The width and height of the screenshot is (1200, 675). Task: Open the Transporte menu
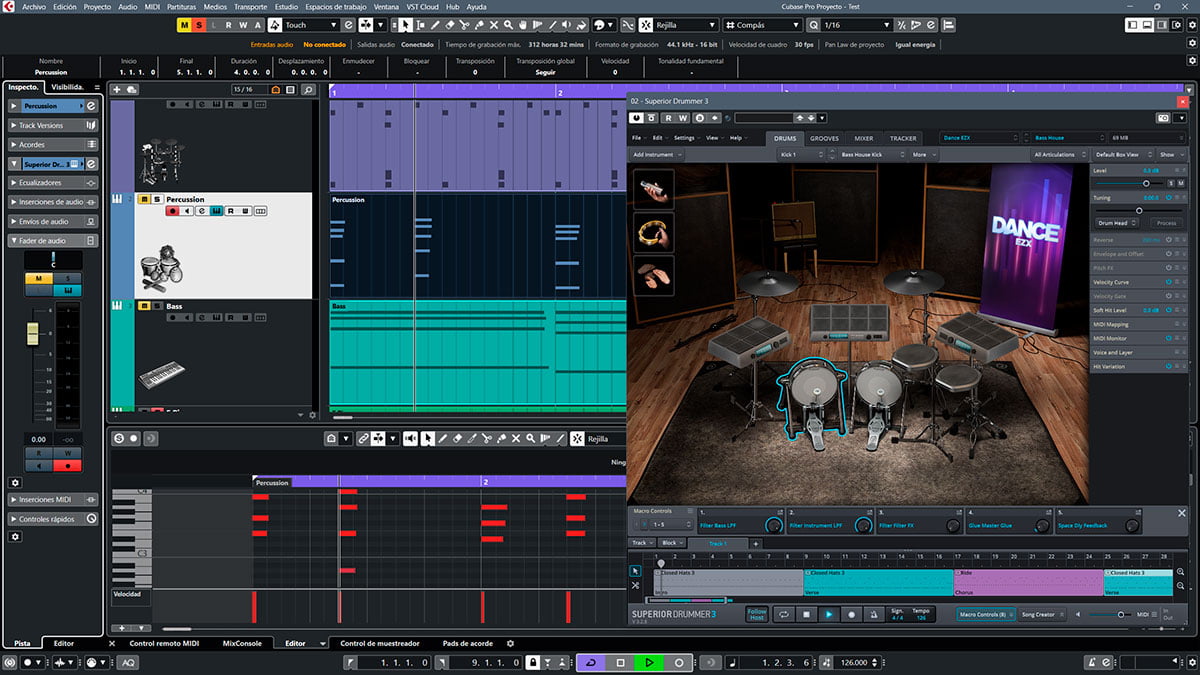(x=250, y=6)
